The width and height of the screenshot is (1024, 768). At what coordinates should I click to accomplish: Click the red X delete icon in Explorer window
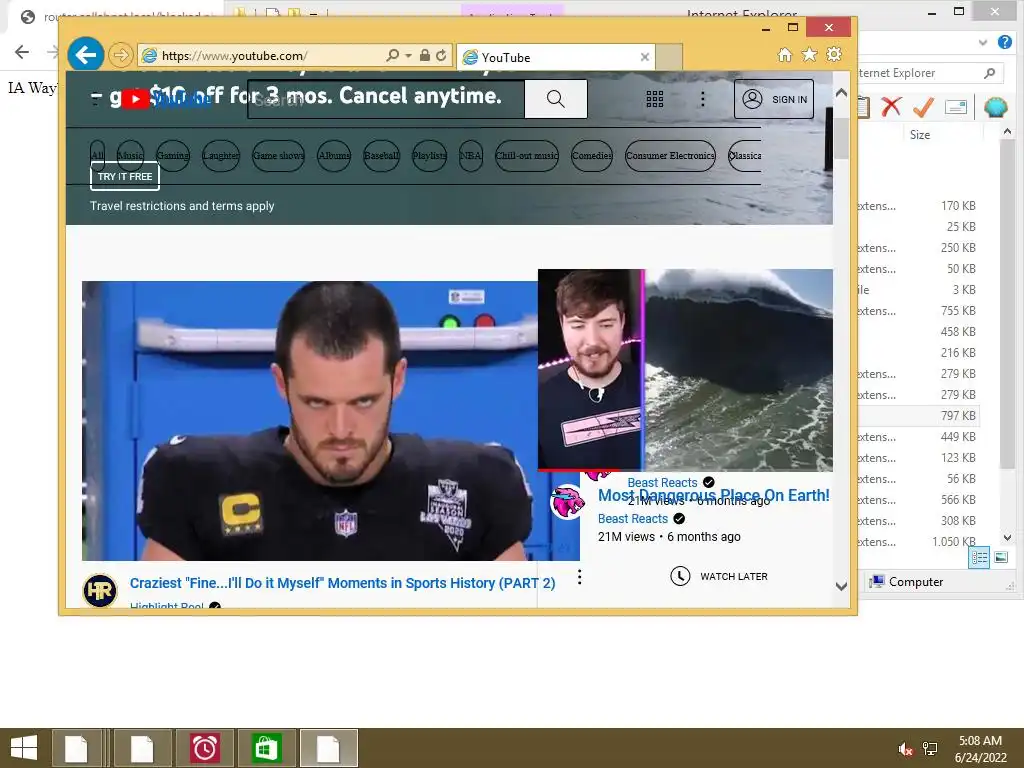click(891, 106)
